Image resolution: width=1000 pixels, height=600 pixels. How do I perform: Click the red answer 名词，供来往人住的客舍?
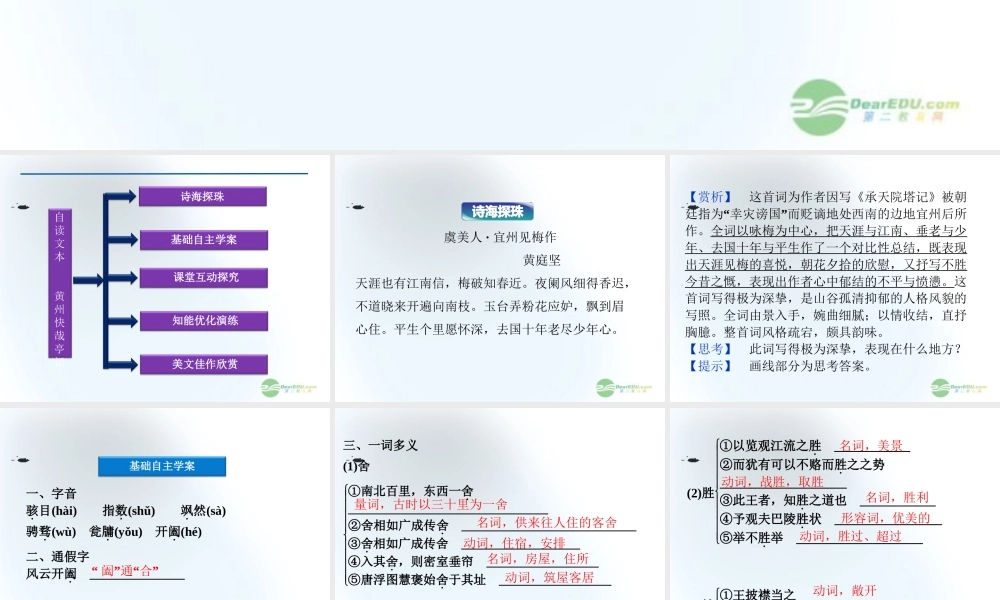[547, 522]
